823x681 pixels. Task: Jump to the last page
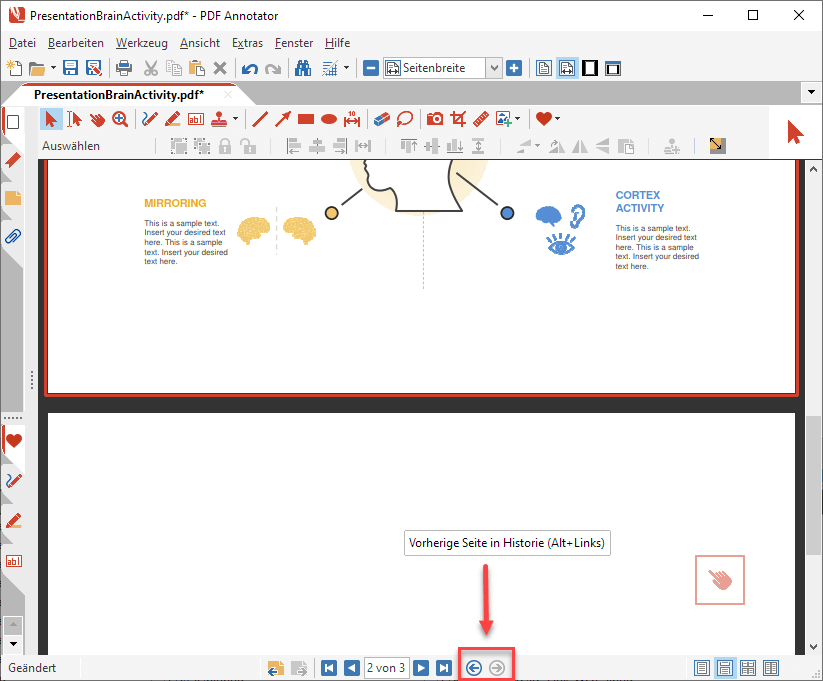[444, 668]
